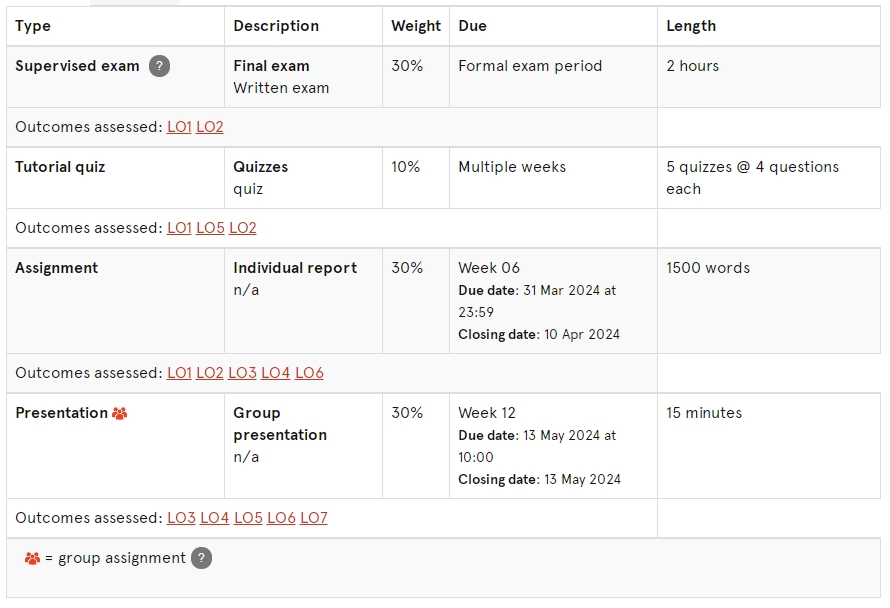Open LO7 link under Presentation outcomes
The image size is (890, 608).
[313, 518]
